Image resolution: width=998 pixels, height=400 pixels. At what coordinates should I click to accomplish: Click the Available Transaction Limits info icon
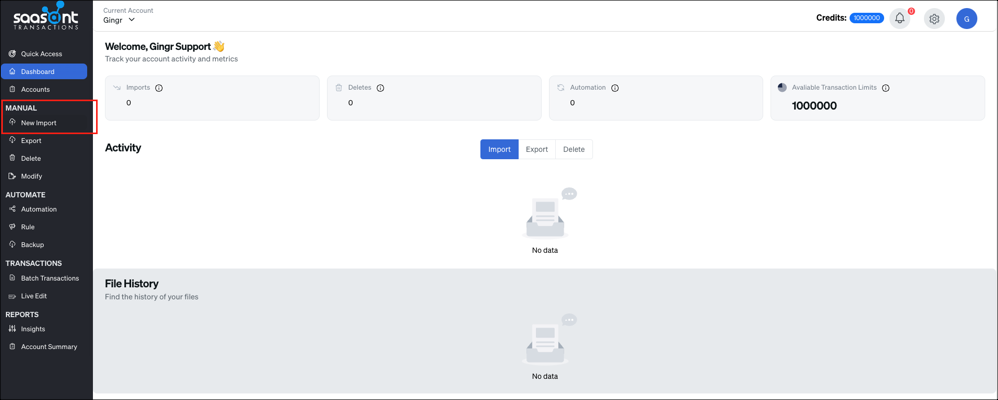[885, 88]
